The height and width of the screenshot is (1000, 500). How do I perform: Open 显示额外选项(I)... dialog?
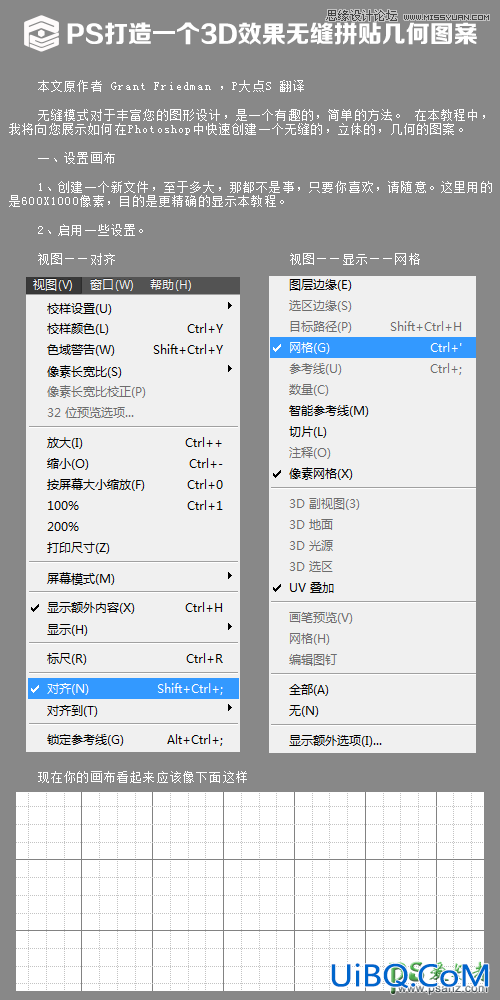[x=373, y=740]
